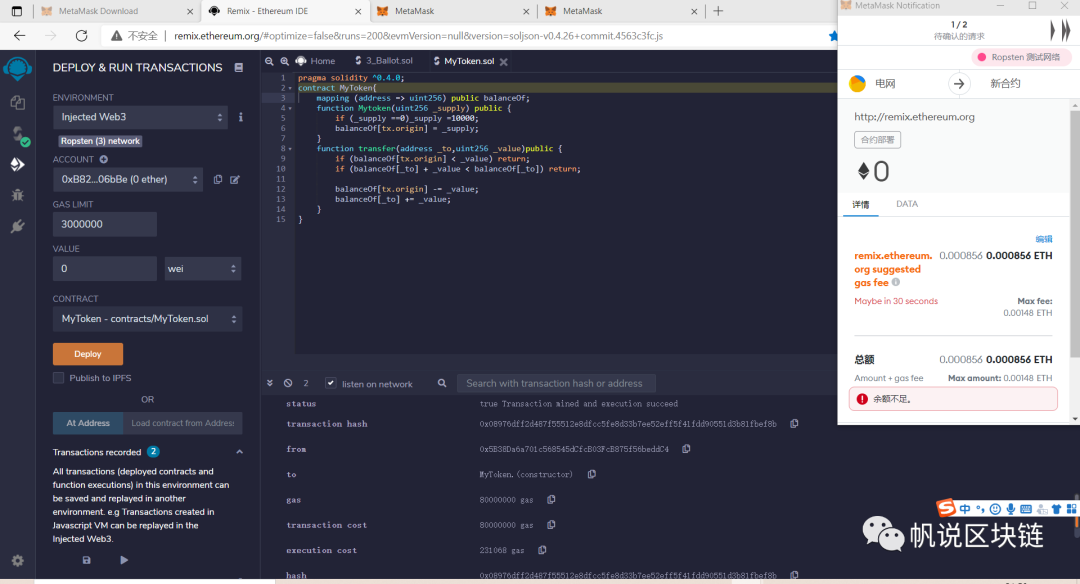This screenshot has width=1080, height=584.
Task: Toggle listen on network checkbox
Action: point(331,383)
